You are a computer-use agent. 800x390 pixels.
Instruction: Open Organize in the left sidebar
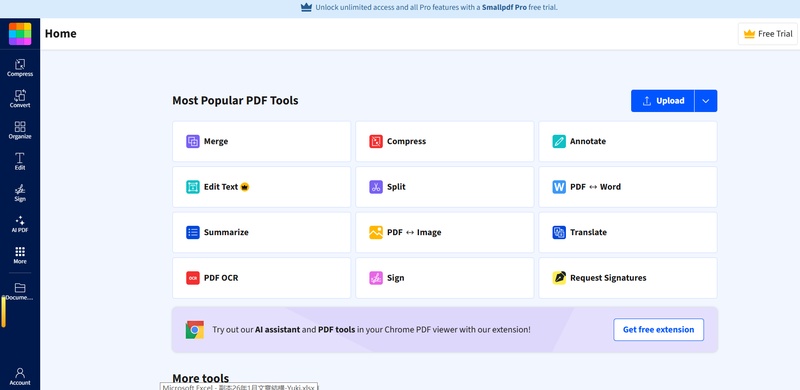[20, 130]
